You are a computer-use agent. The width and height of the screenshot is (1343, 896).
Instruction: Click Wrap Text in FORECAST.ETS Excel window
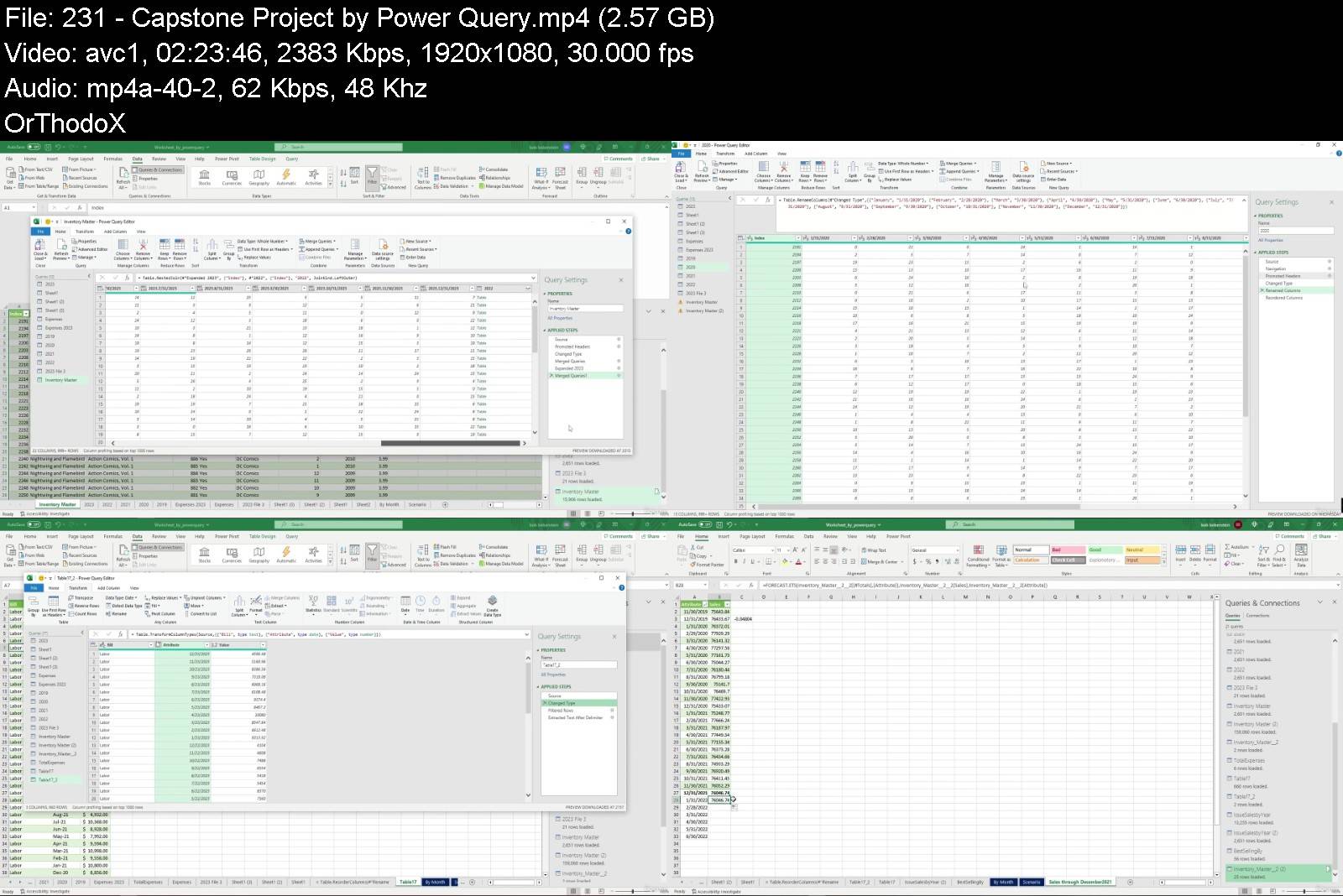pos(874,550)
